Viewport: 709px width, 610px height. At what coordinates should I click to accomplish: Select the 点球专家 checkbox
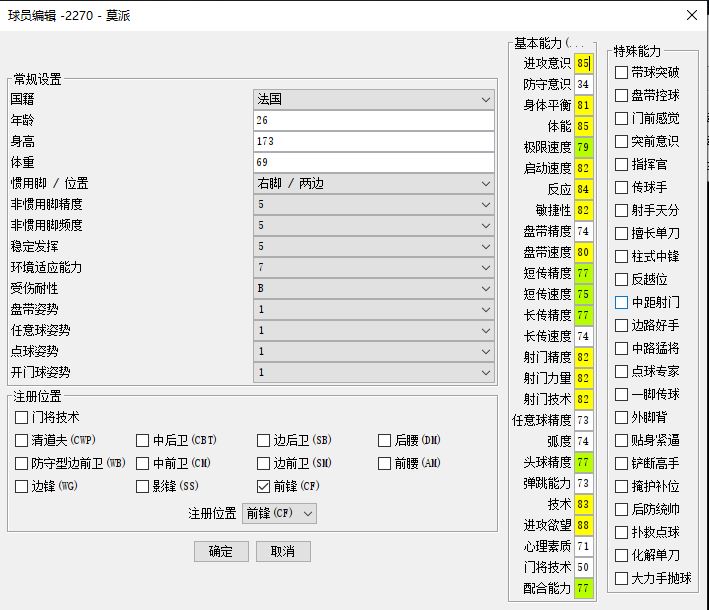click(x=622, y=371)
